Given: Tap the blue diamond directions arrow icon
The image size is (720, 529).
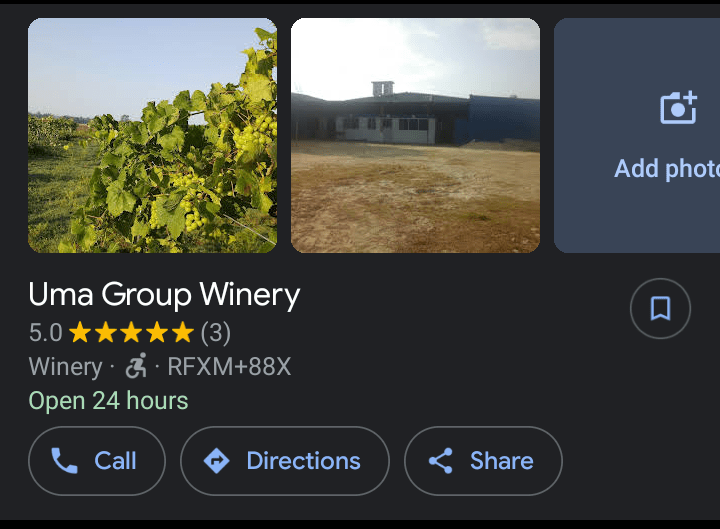Looking at the screenshot, I should pos(217,461).
